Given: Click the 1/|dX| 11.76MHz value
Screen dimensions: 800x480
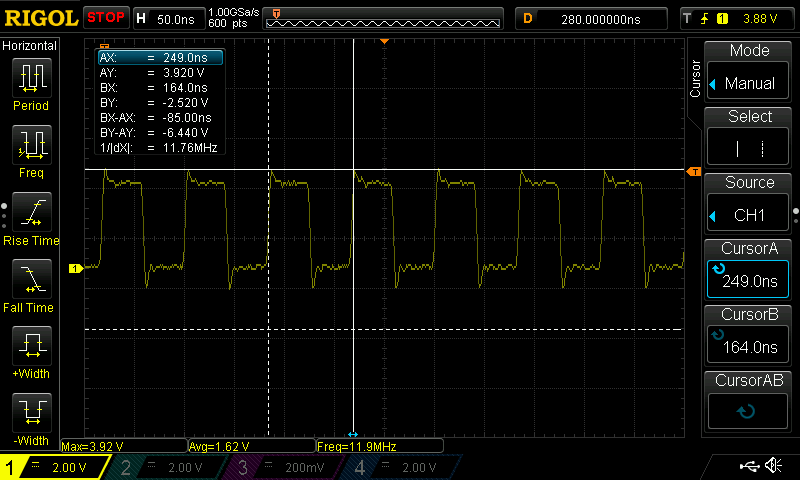Looking at the screenshot, I should pyautogui.click(x=190, y=148).
